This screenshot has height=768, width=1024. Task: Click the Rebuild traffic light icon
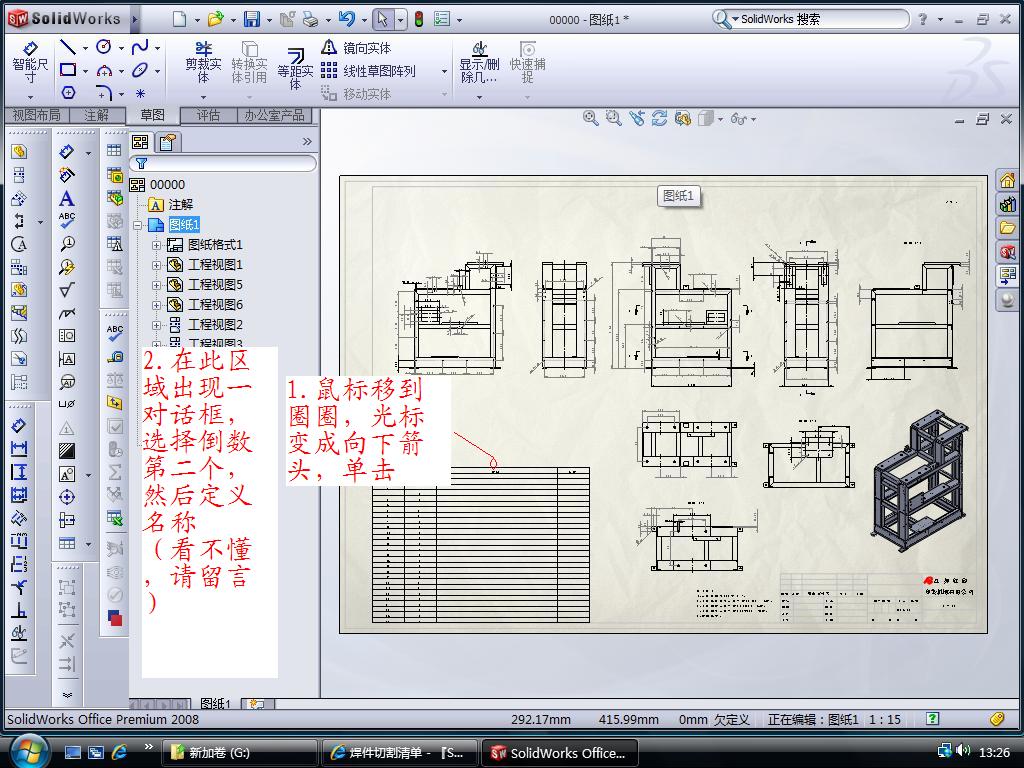[419, 19]
